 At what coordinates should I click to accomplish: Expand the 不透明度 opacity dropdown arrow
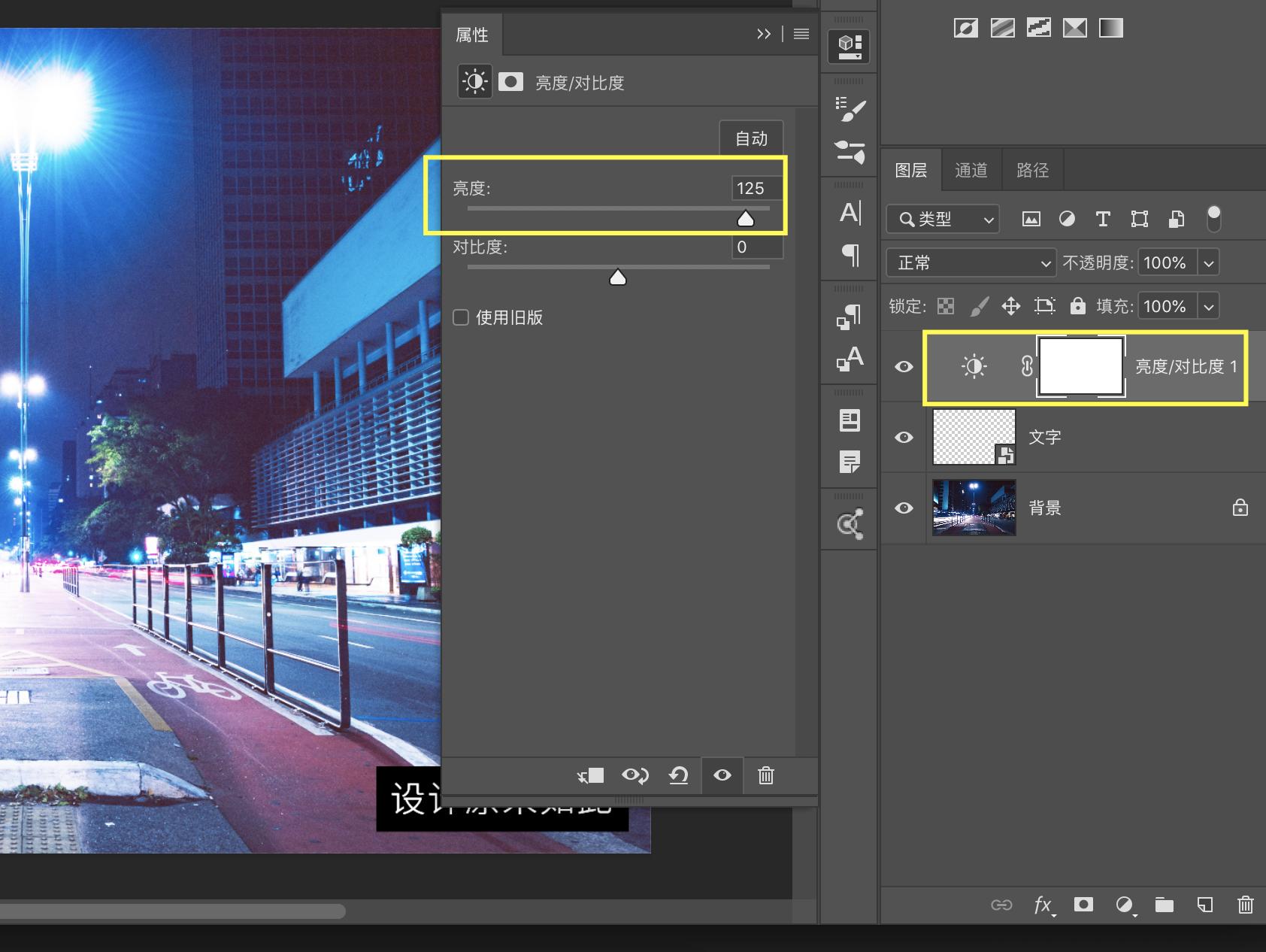point(1208,263)
